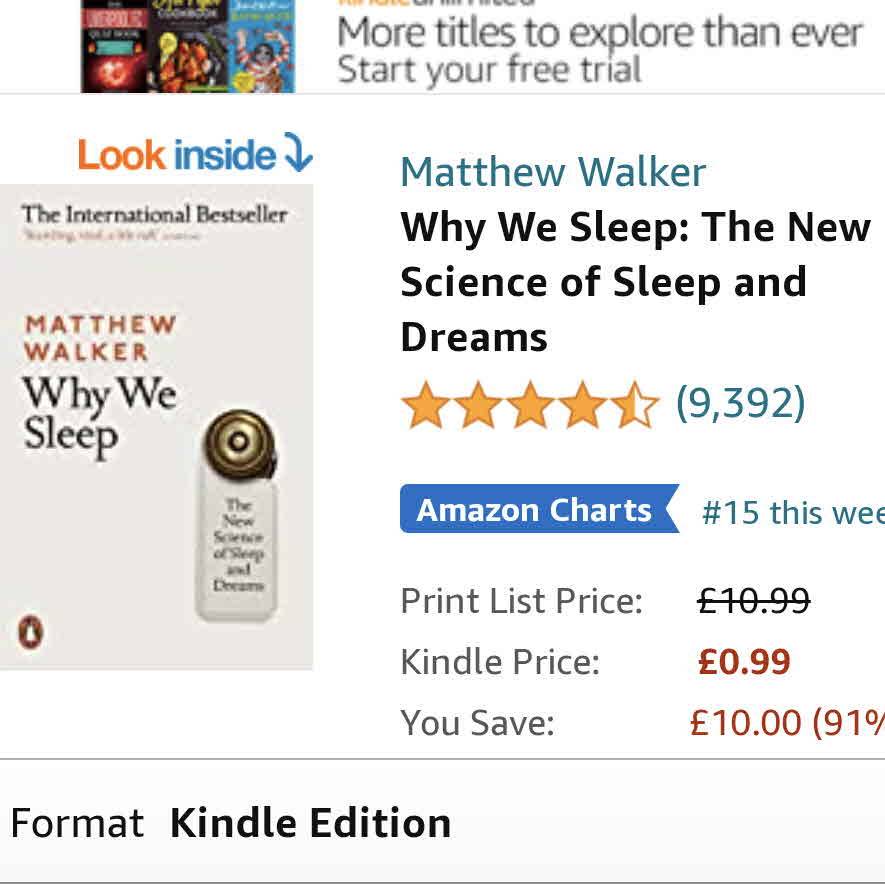Tap the More titles to explore headline
The height and width of the screenshot is (885, 885).
pyautogui.click(x=600, y=33)
